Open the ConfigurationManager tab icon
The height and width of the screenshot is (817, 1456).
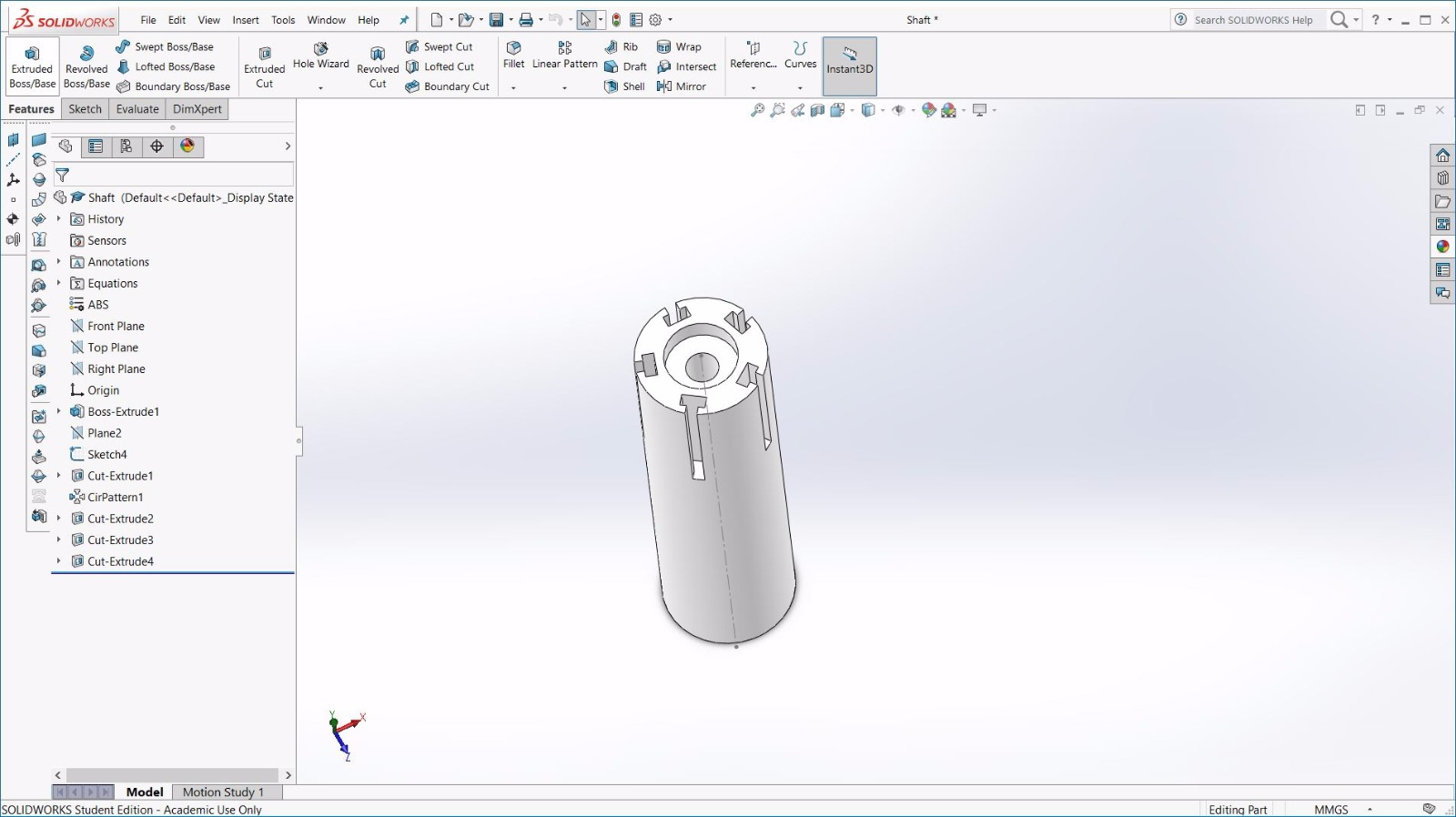click(x=126, y=146)
